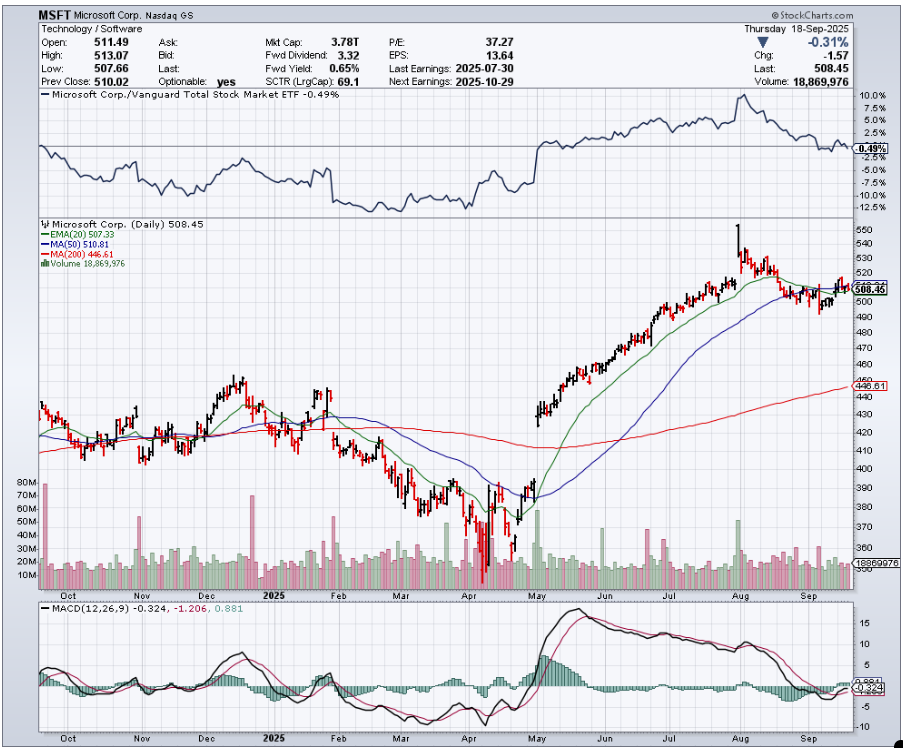
Task: Click the Optionable value 'yes'
Action: pyautogui.click(x=226, y=82)
